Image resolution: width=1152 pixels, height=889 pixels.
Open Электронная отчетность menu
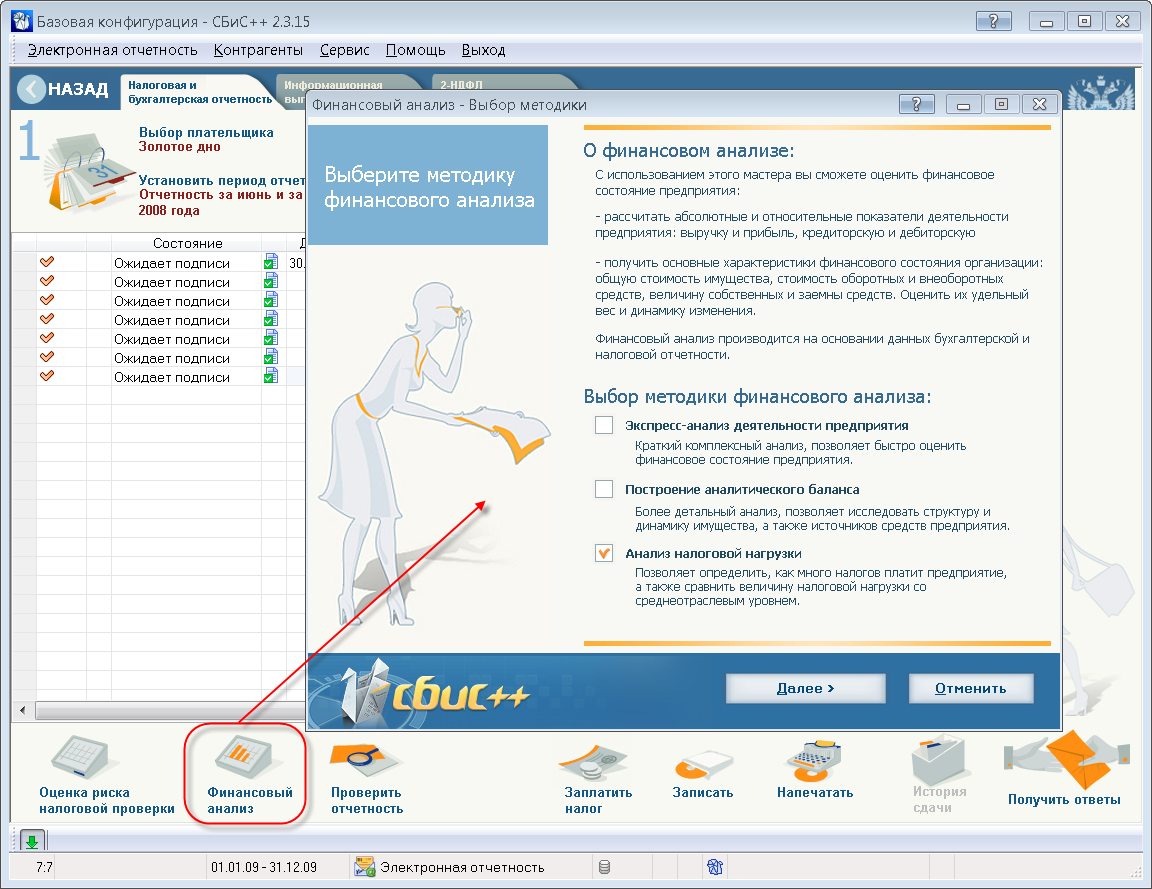[112, 50]
